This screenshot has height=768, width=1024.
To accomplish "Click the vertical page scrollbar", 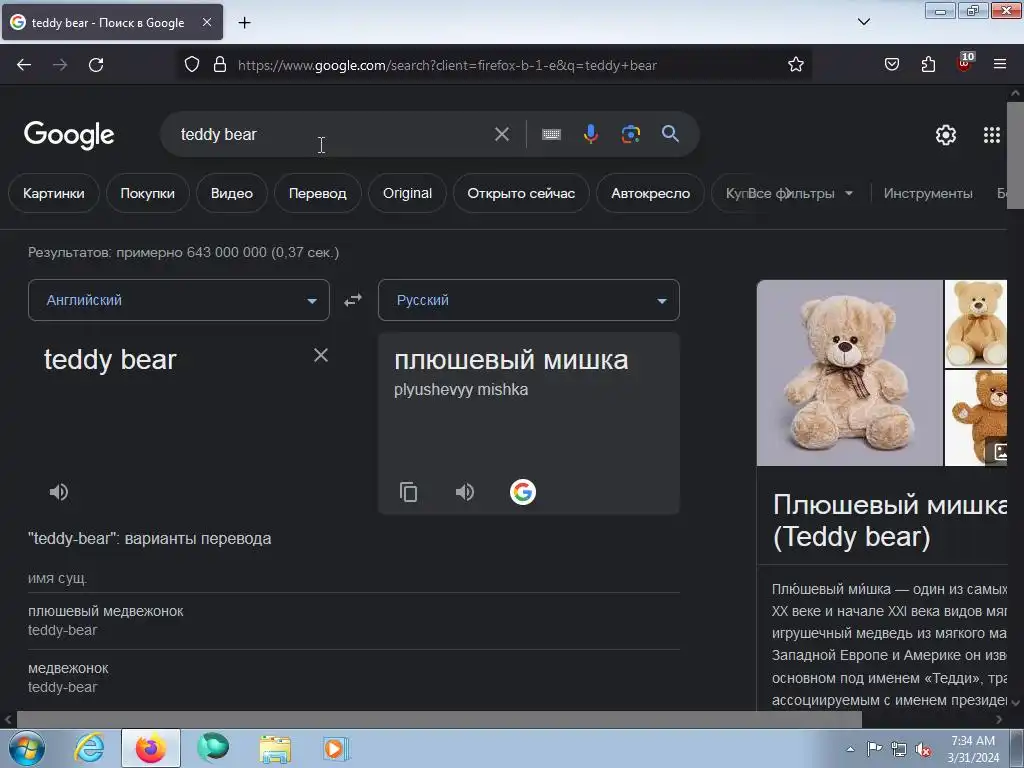I will tap(1015, 155).
